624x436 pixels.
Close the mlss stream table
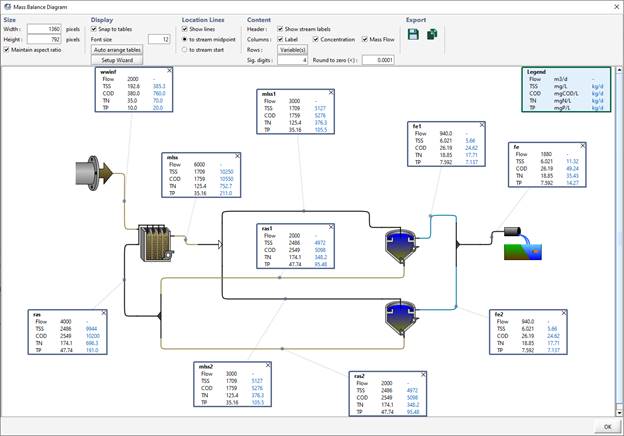point(238,156)
